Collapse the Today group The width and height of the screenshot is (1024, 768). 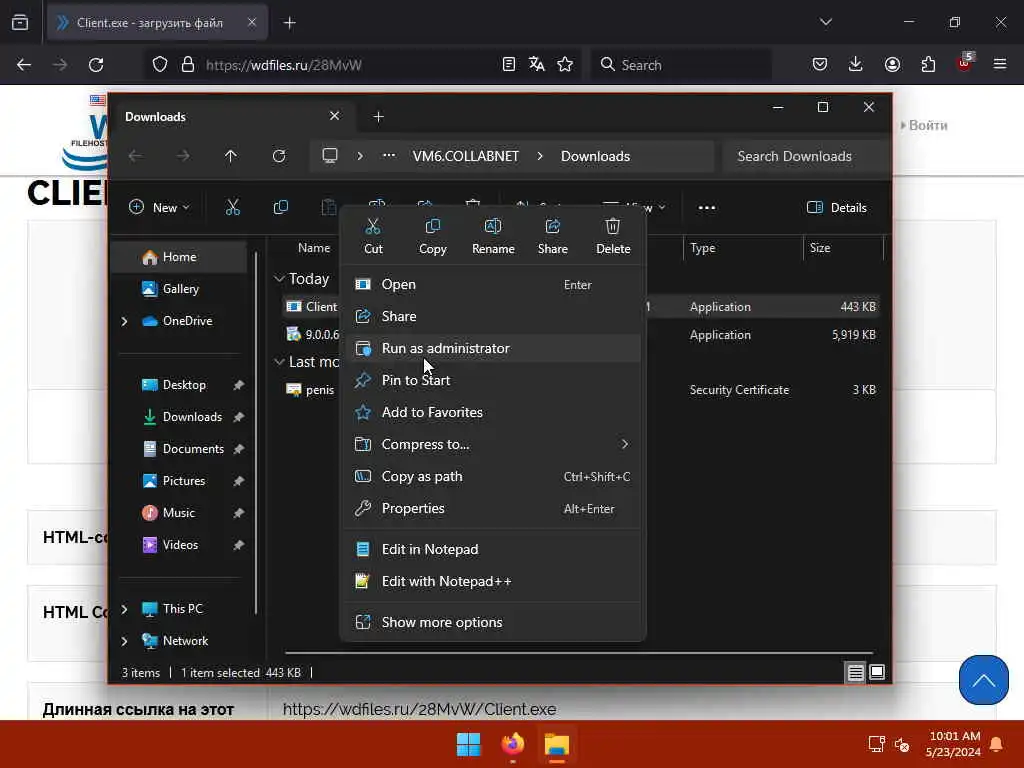[x=280, y=279]
